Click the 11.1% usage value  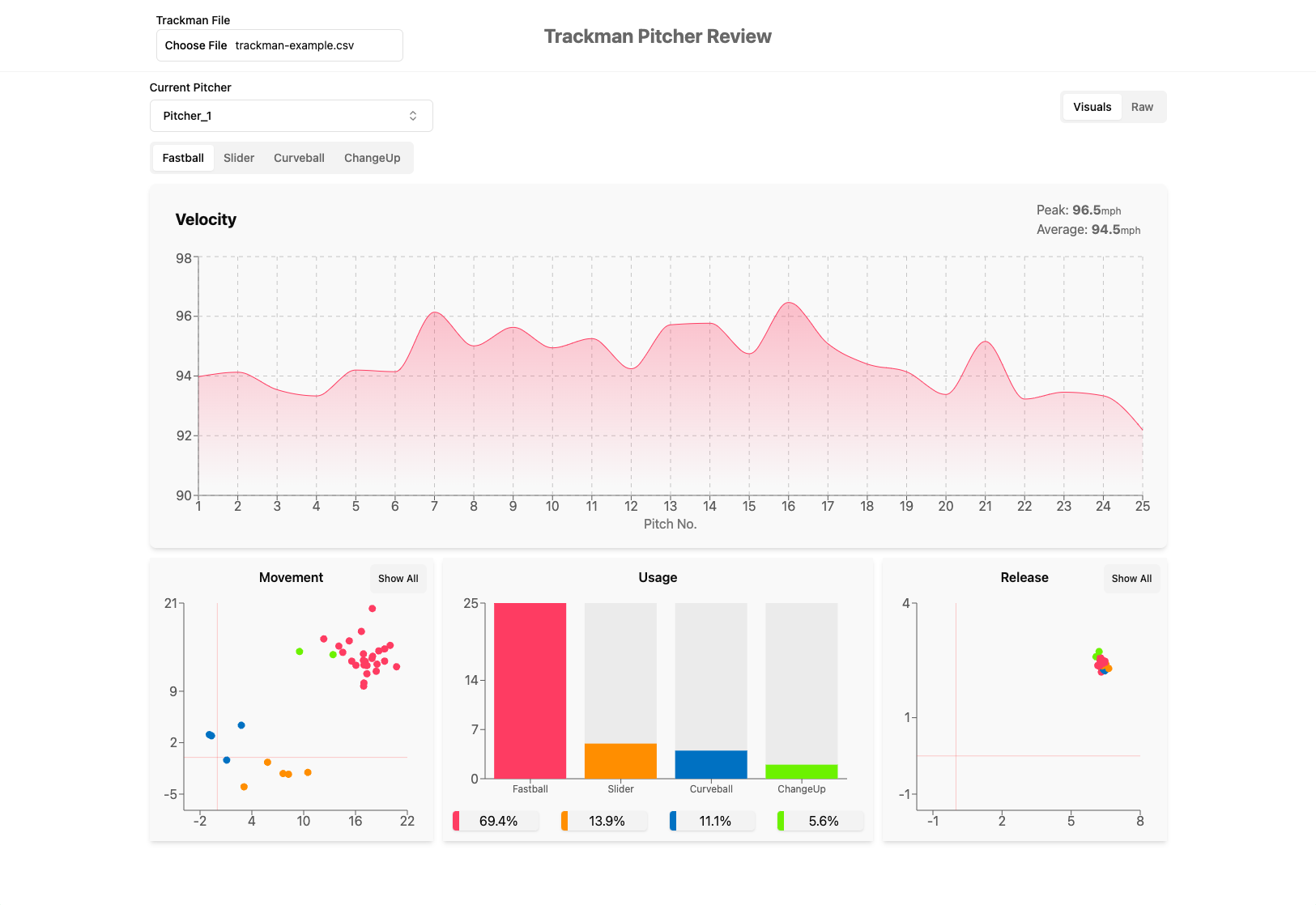[715, 821]
